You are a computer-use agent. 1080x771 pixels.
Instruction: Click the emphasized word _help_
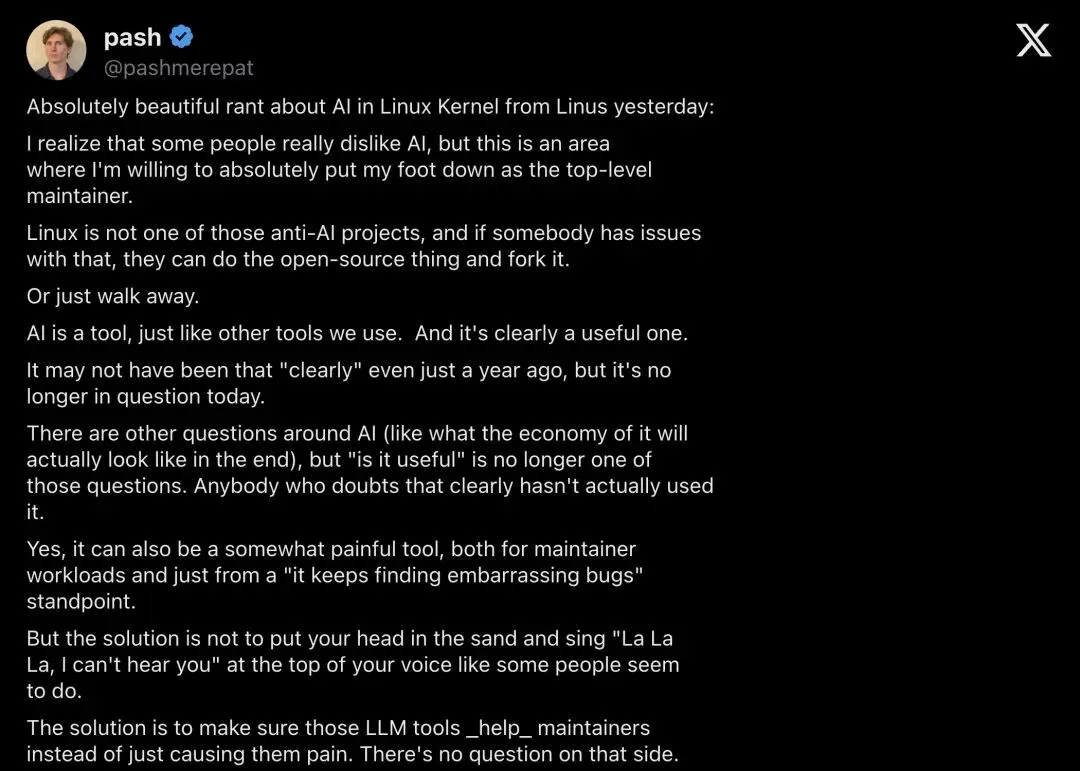pos(499,728)
